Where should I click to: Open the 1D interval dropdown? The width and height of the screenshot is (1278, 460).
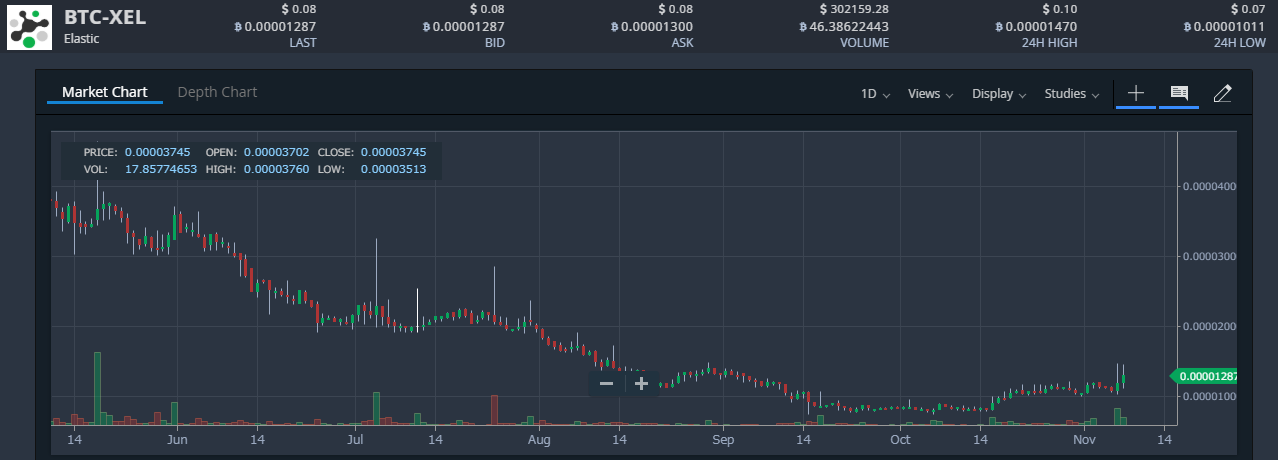875,94
